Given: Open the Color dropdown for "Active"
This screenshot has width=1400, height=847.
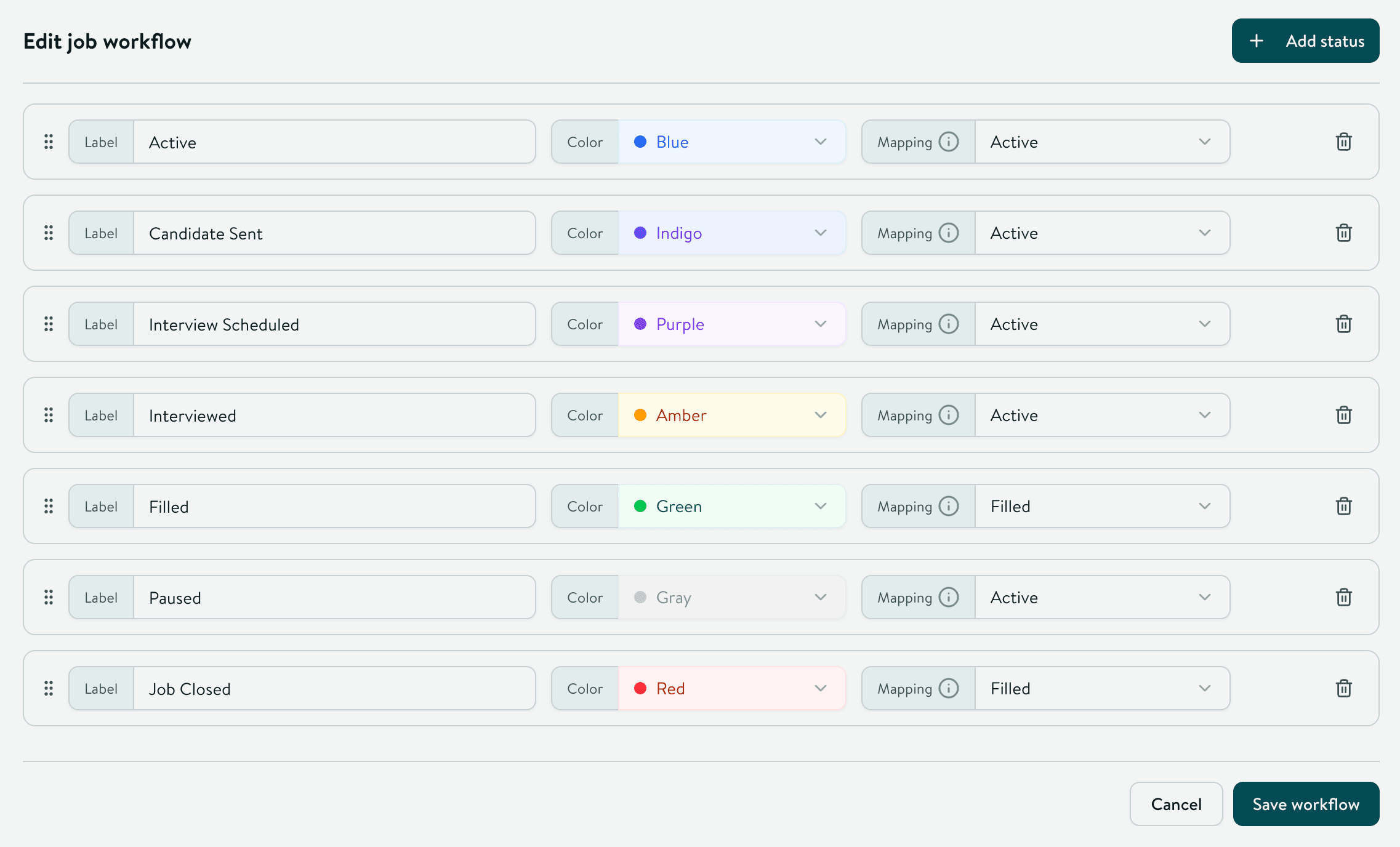Looking at the screenshot, I should (x=821, y=142).
